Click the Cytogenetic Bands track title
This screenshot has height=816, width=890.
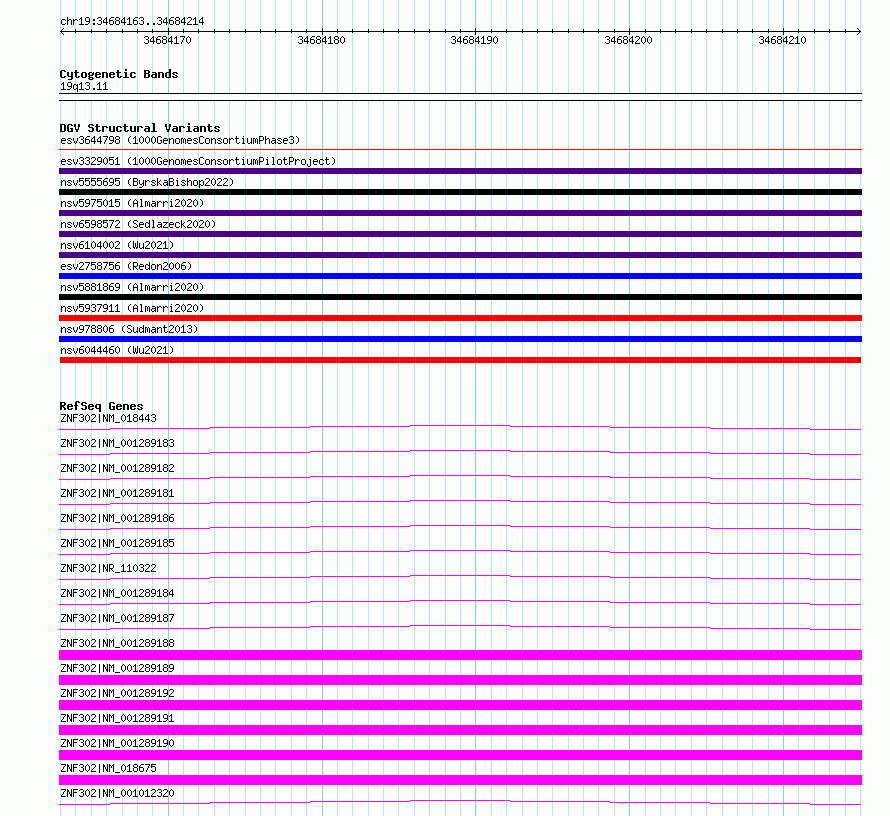[119, 74]
